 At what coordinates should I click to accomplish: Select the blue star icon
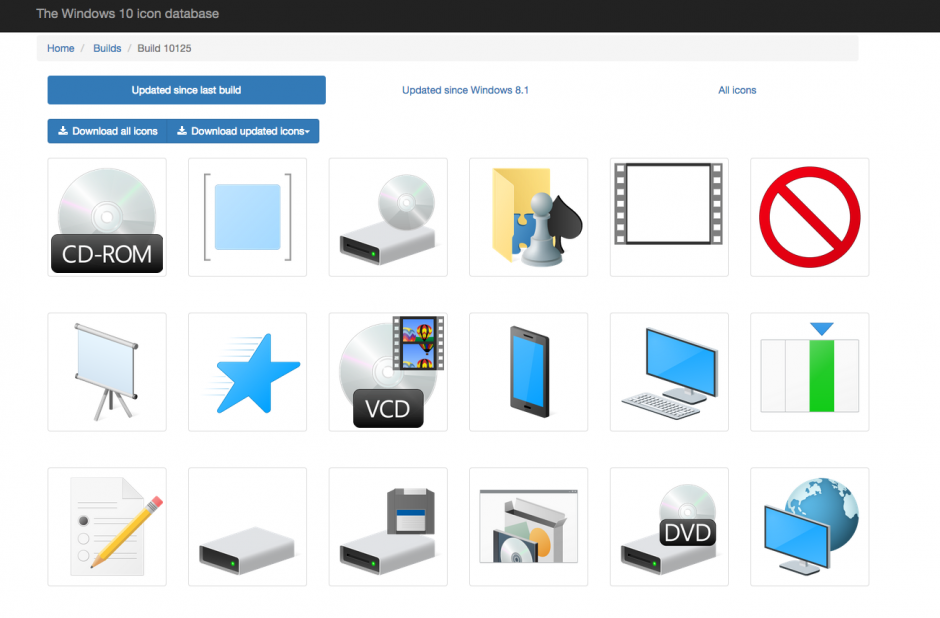tap(247, 372)
